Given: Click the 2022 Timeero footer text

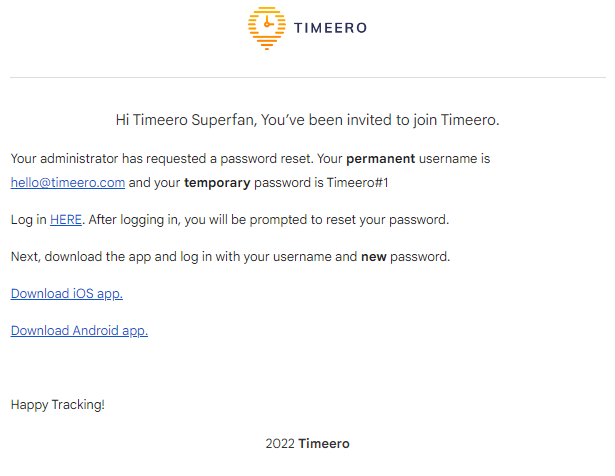Looking at the screenshot, I should [308, 443].
